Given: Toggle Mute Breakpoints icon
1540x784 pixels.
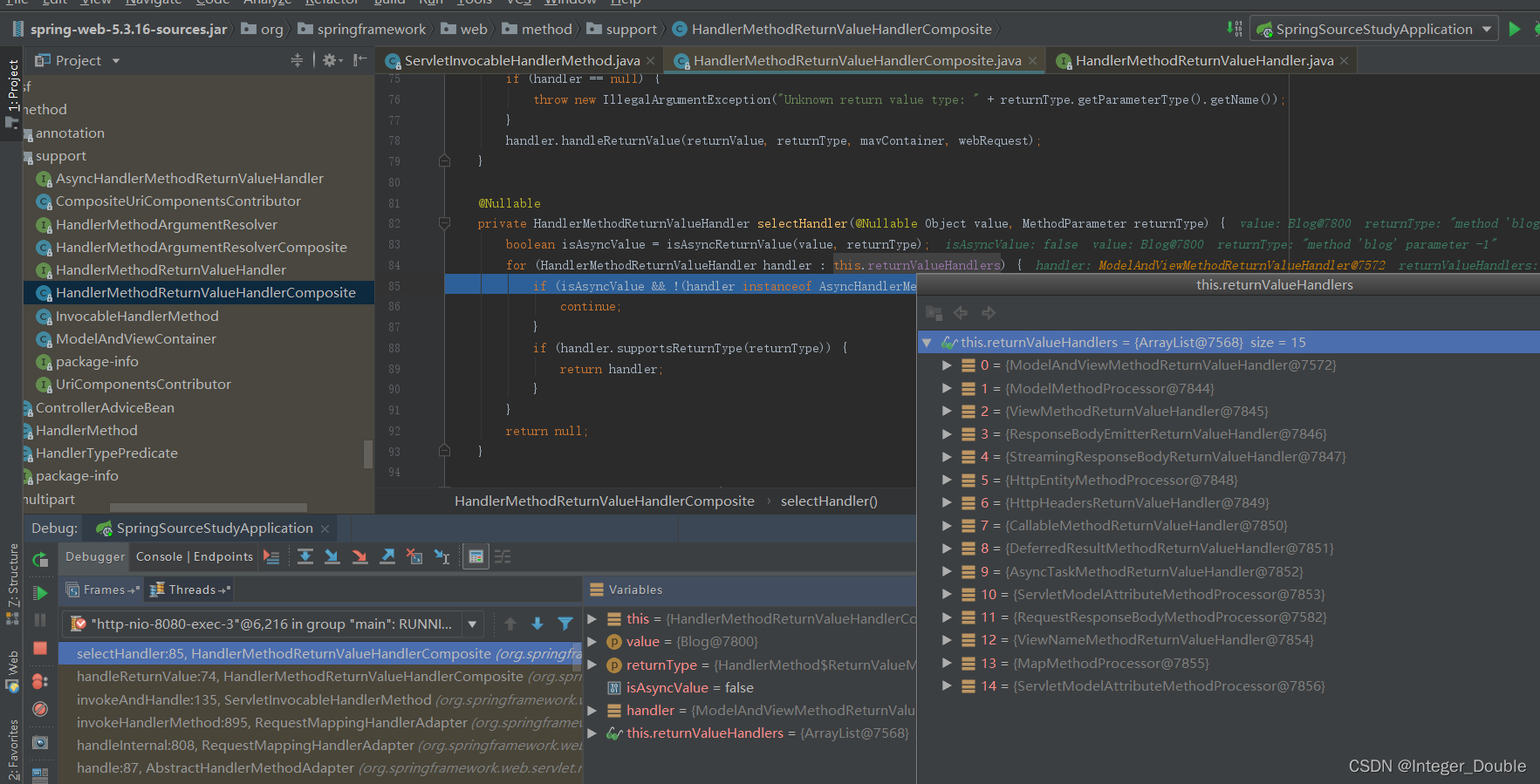Looking at the screenshot, I should 40,709.
